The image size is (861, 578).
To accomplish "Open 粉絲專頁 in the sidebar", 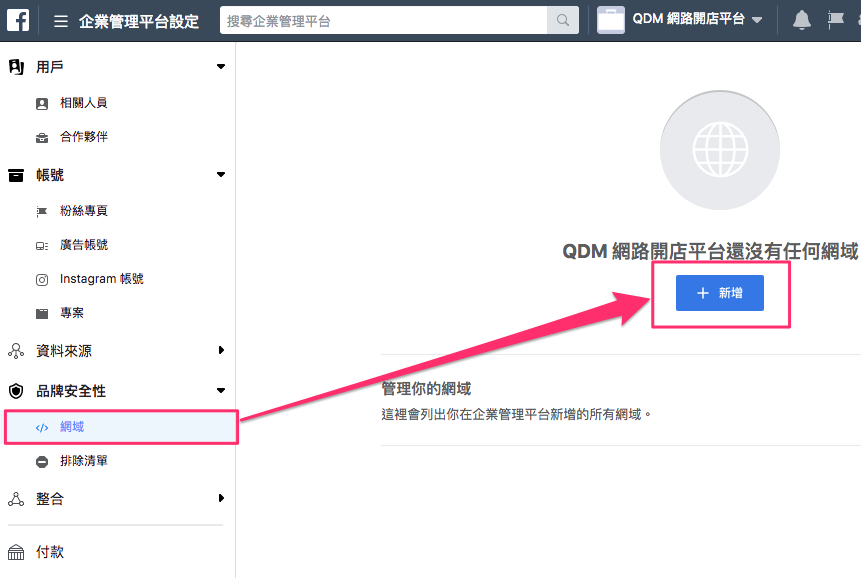I will (x=83, y=211).
